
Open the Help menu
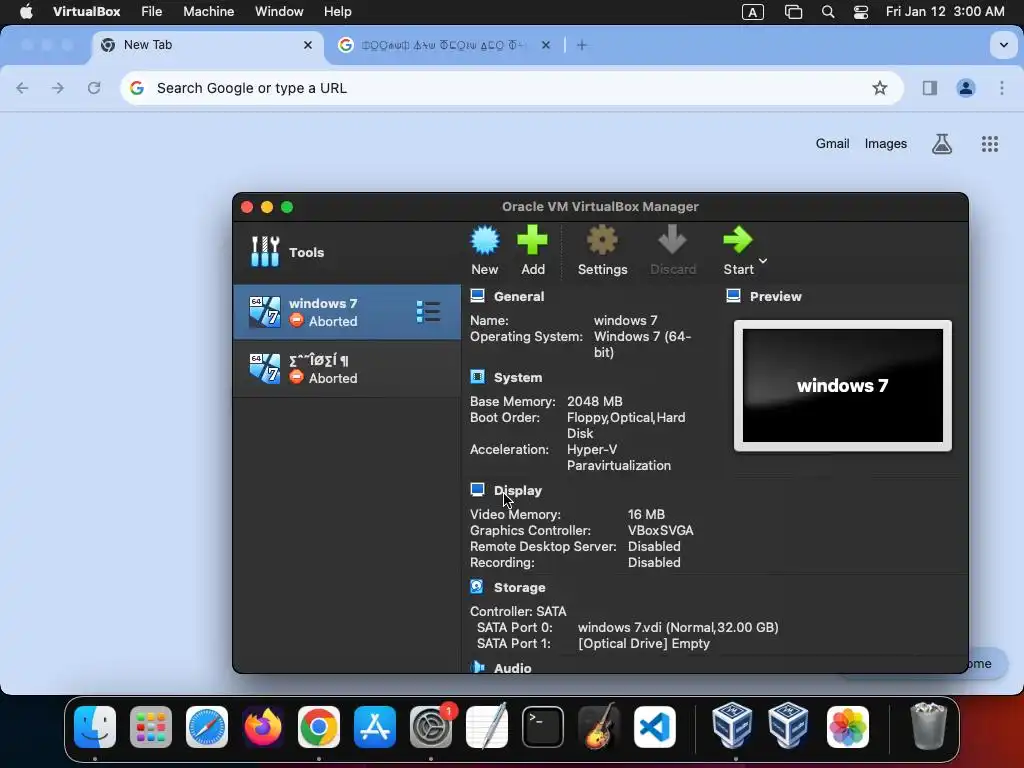tap(338, 12)
